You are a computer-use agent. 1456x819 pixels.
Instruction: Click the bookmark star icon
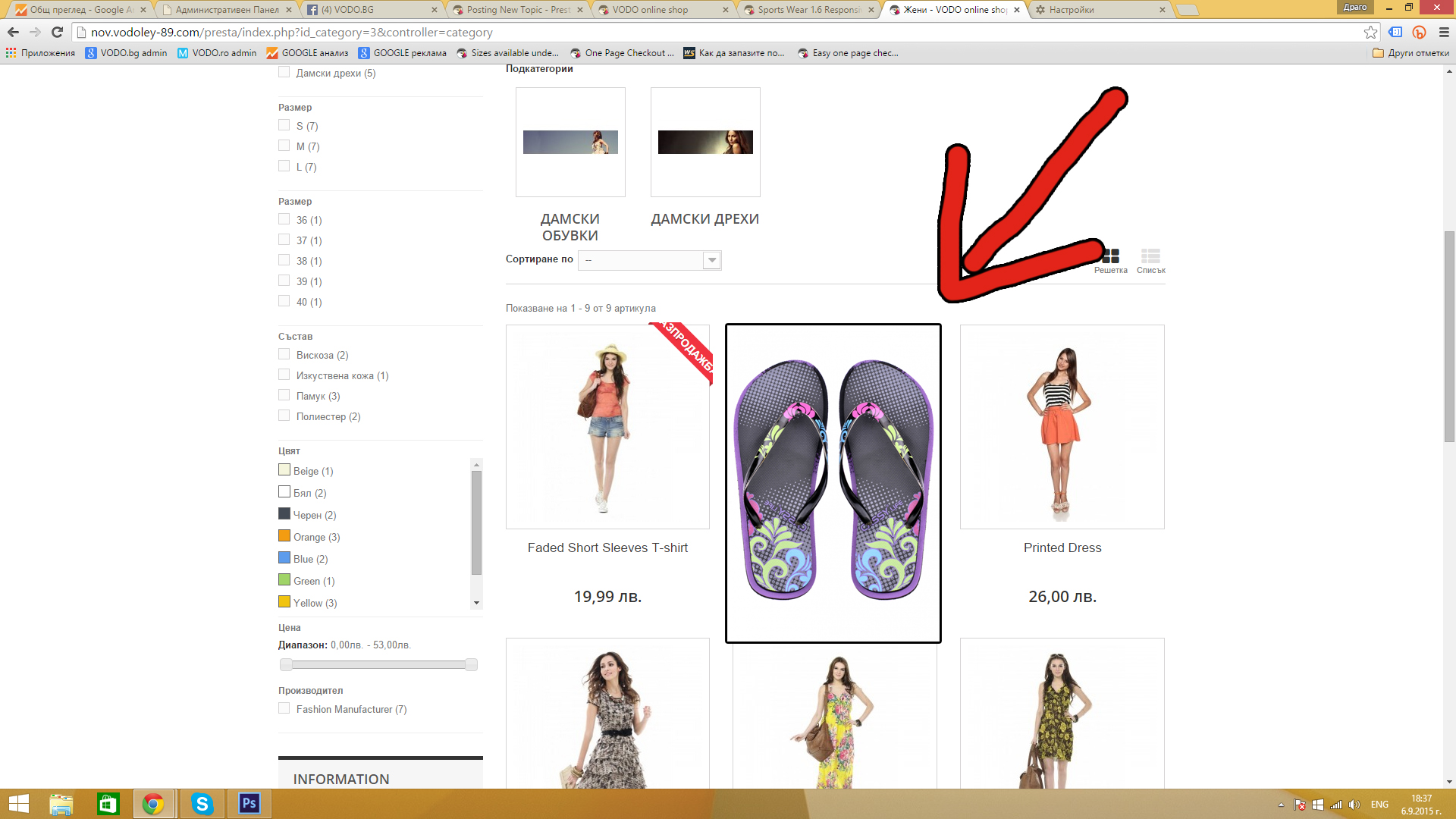[1370, 32]
